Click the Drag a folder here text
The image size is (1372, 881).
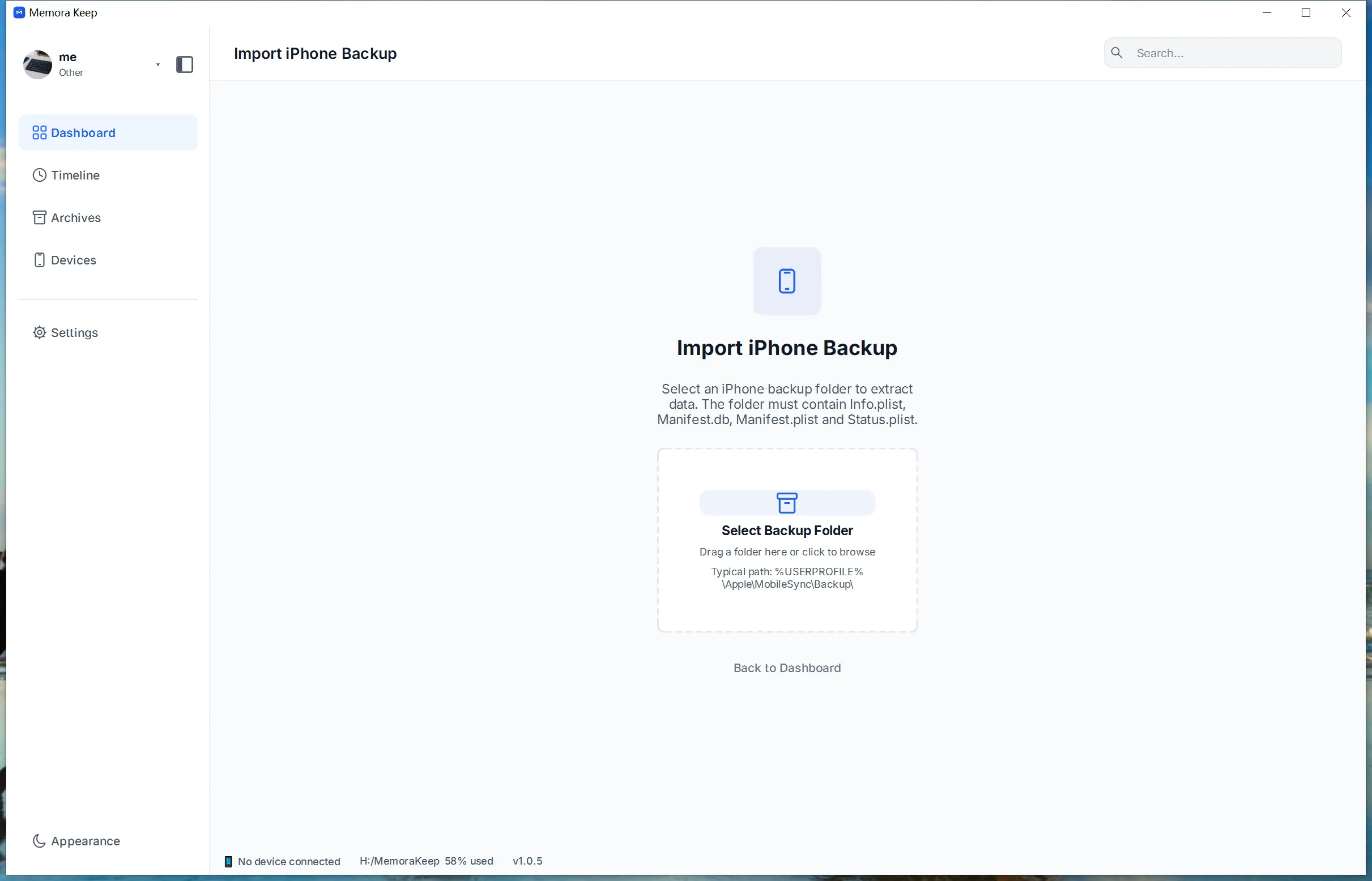[787, 551]
